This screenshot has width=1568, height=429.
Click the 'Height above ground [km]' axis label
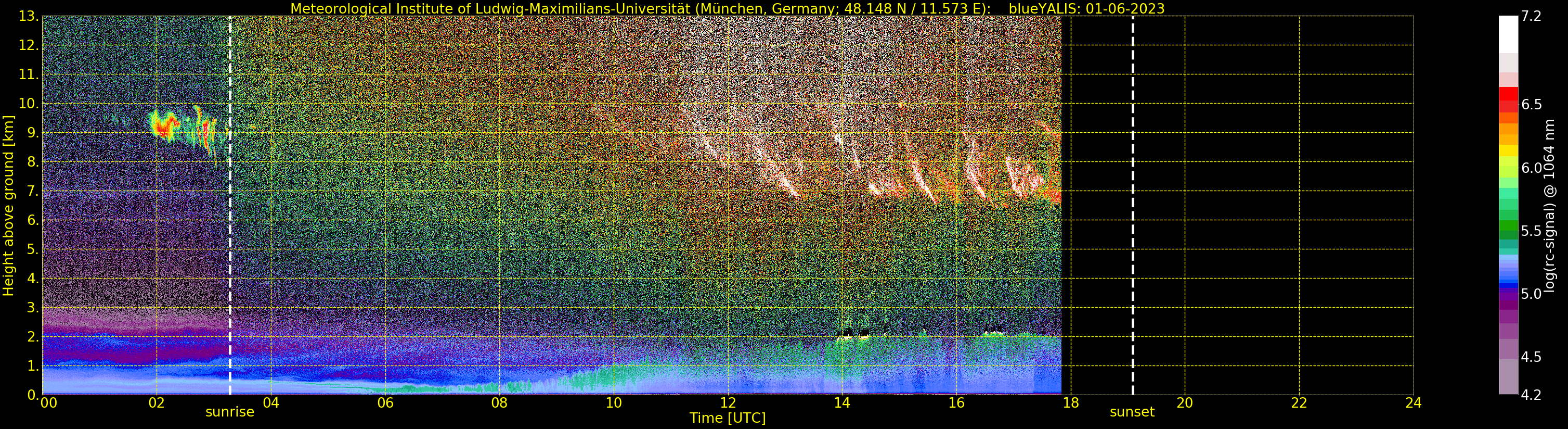point(8,205)
